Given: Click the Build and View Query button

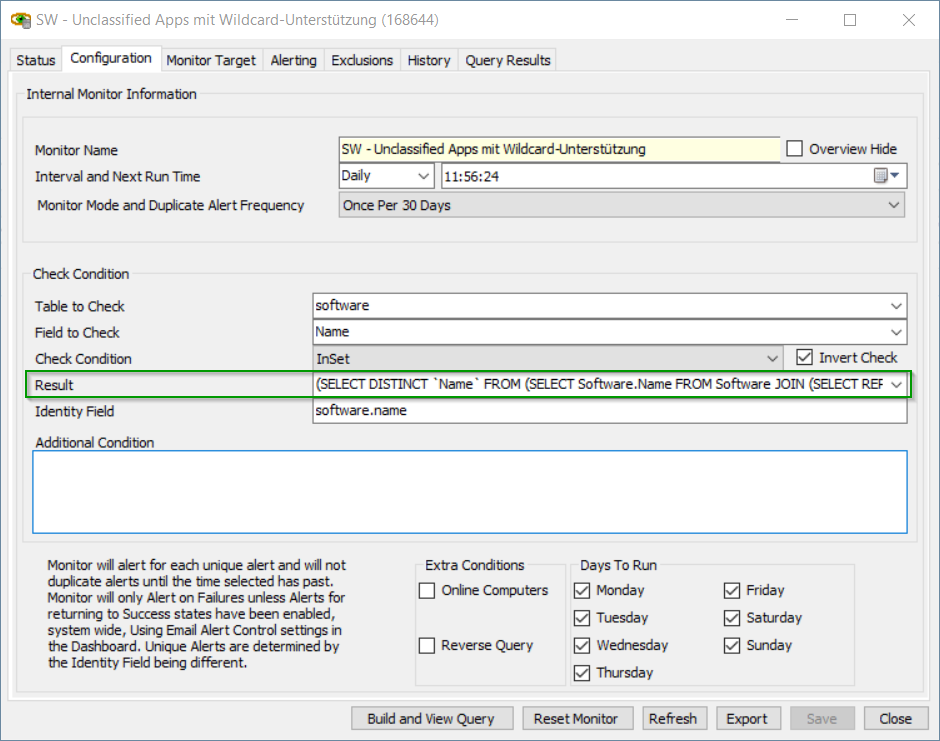Looking at the screenshot, I should [x=431, y=718].
